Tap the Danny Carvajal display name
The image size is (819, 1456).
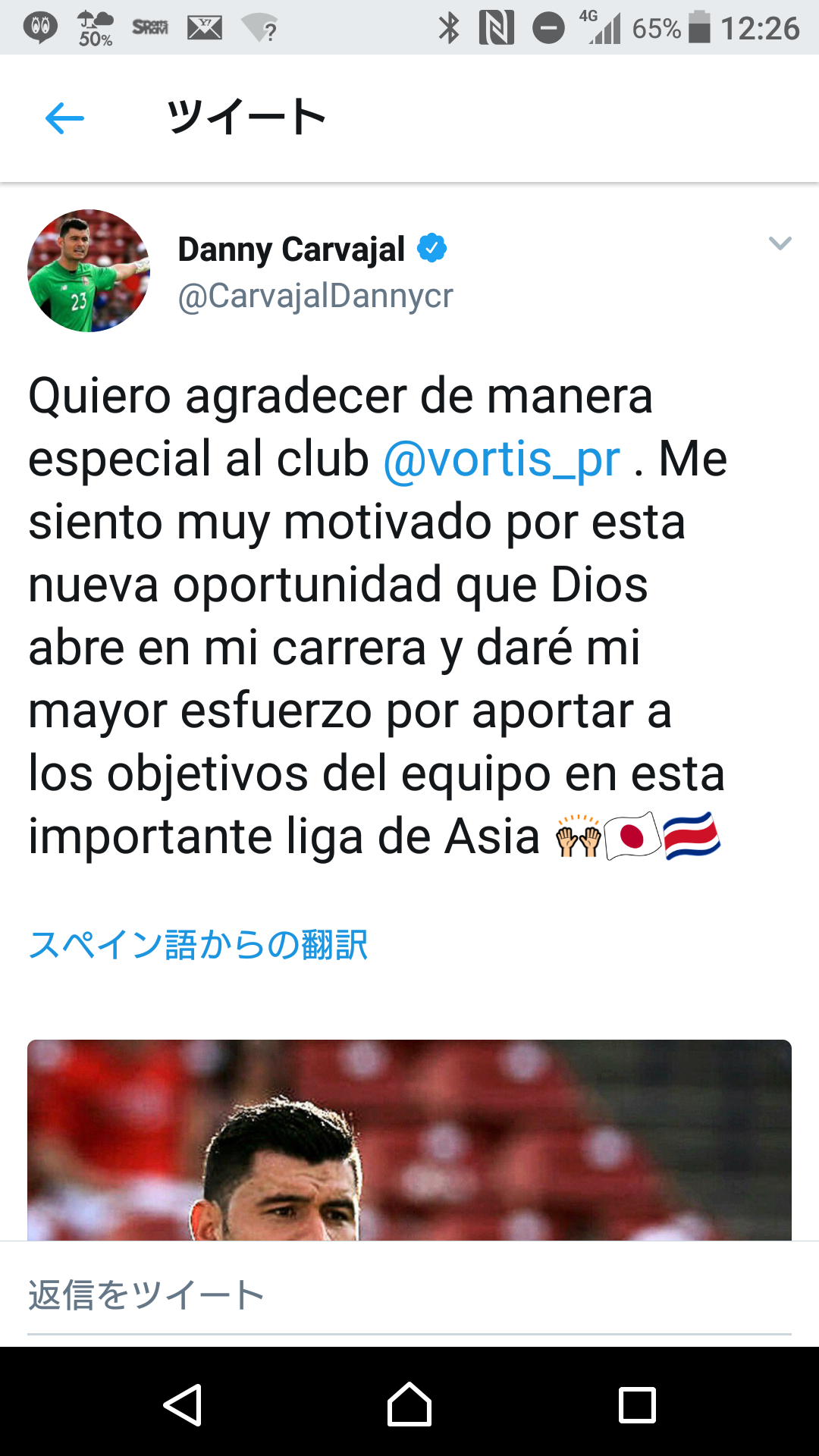tap(291, 249)
